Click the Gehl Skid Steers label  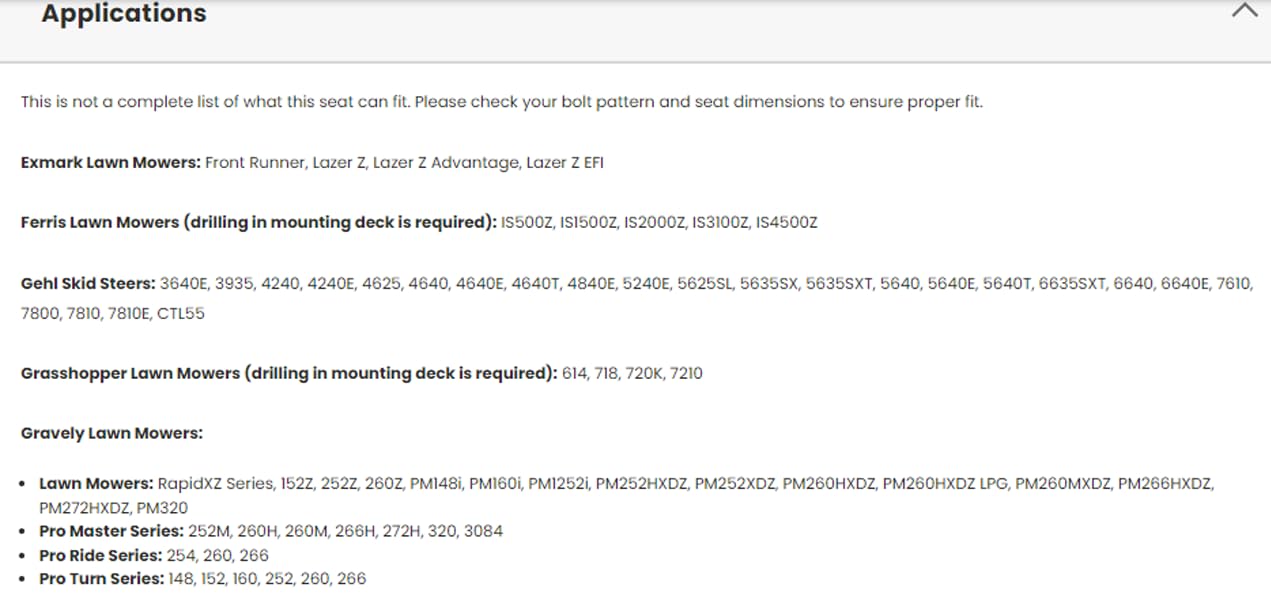[x=89, y=283]
